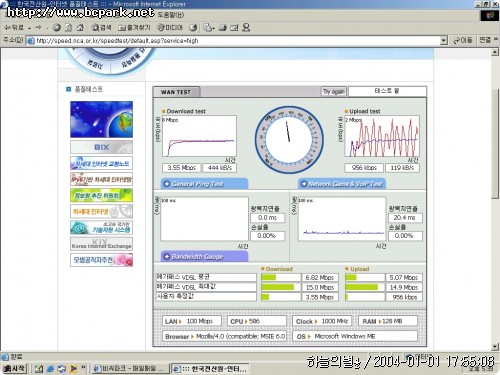This screenshot has height=375, width=500.
Task: Open the 도움말(H) Help menu
Action: coord(171,15)
